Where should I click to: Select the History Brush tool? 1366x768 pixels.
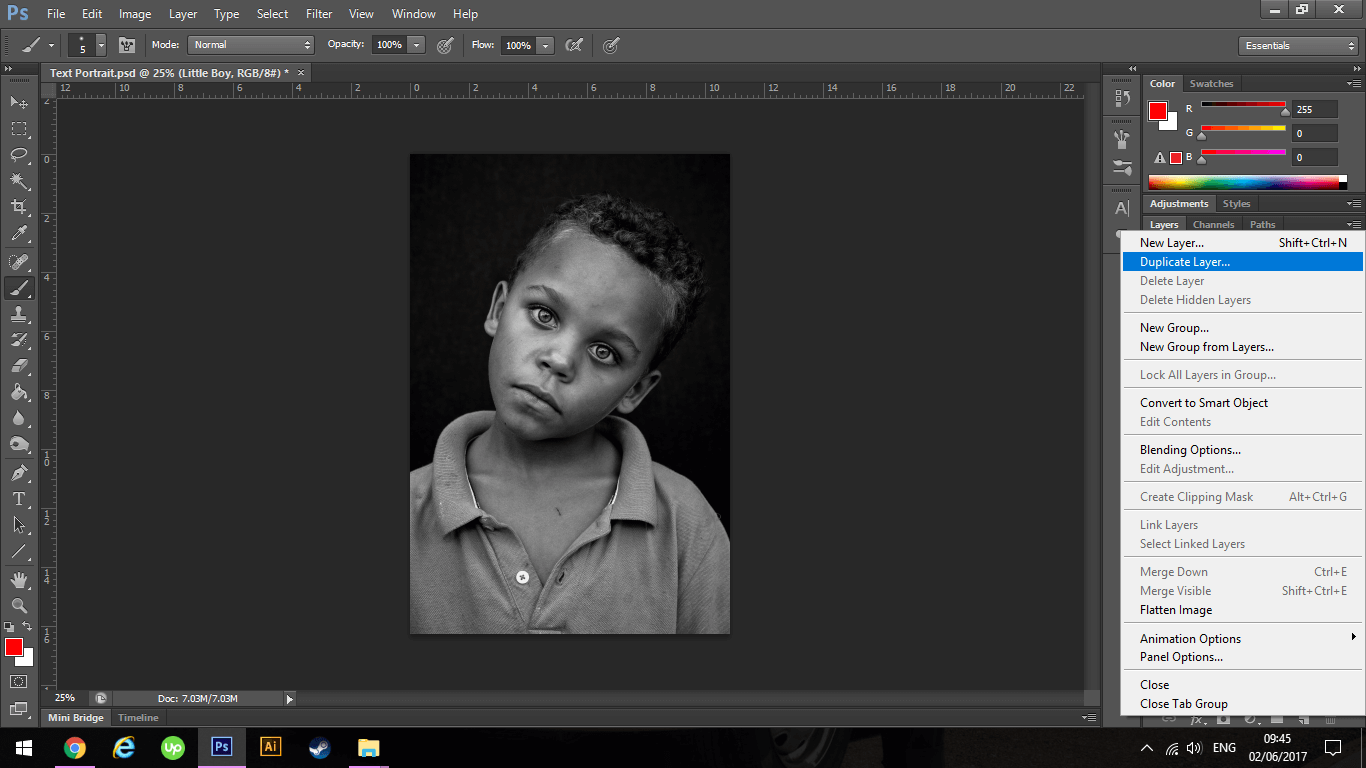[x=19, y=340]
